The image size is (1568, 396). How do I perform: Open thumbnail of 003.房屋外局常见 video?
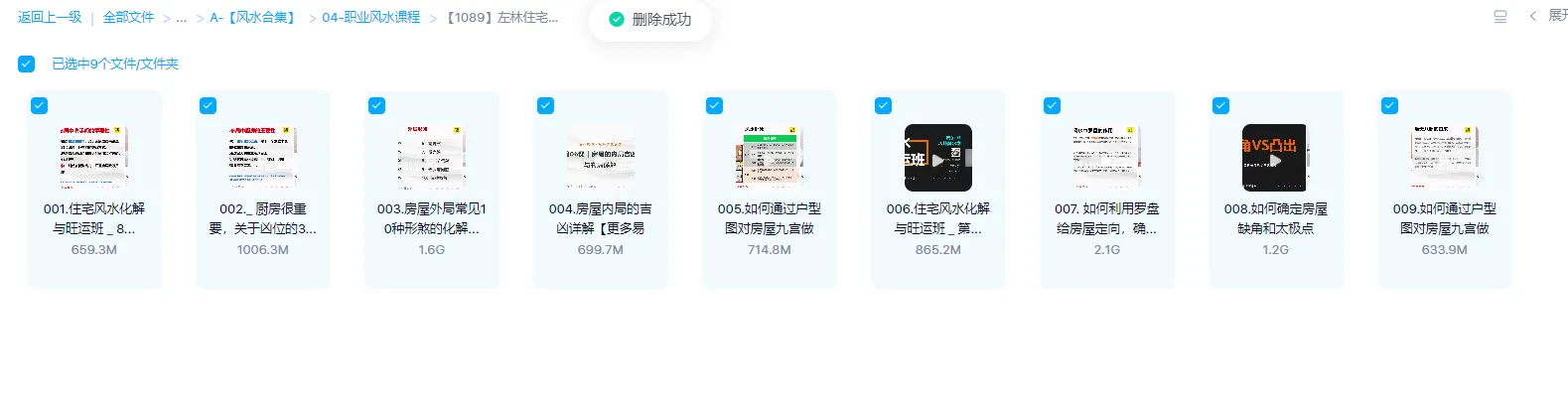coord(432,158)
